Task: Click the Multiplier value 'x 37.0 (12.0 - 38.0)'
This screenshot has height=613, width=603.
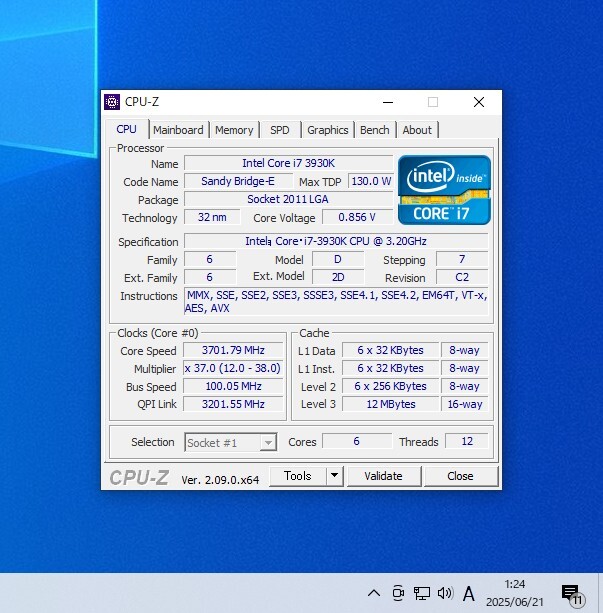Action: [233, 368]
